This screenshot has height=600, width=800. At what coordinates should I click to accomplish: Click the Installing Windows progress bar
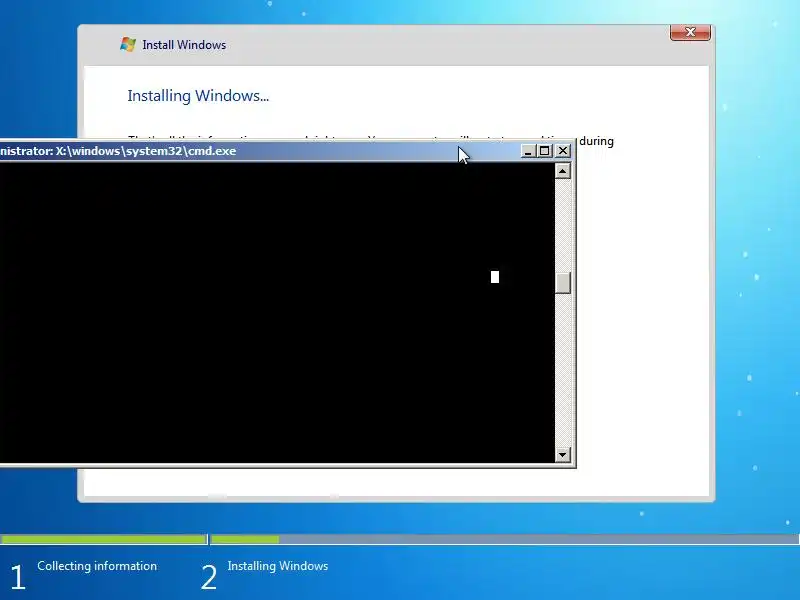coord(505,539)
